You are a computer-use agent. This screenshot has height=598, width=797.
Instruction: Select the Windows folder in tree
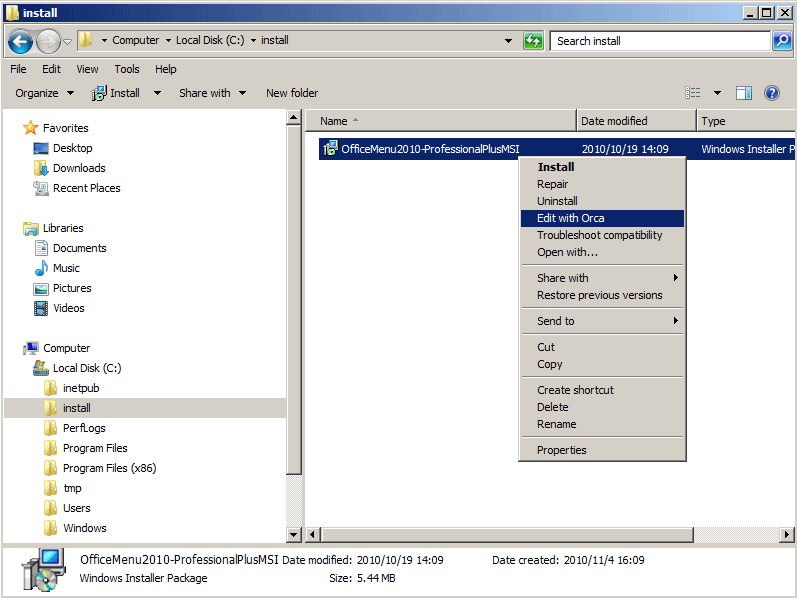coord(84,528)
